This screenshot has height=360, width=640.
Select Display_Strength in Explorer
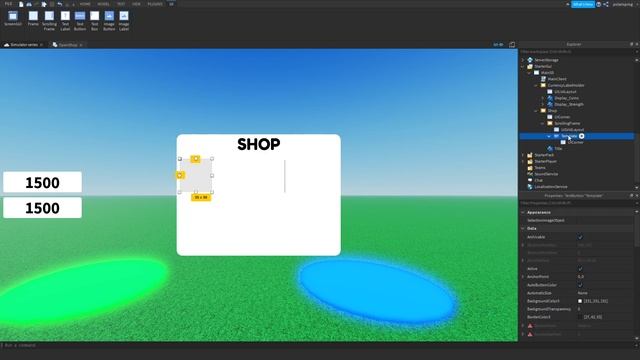[569, 104]
